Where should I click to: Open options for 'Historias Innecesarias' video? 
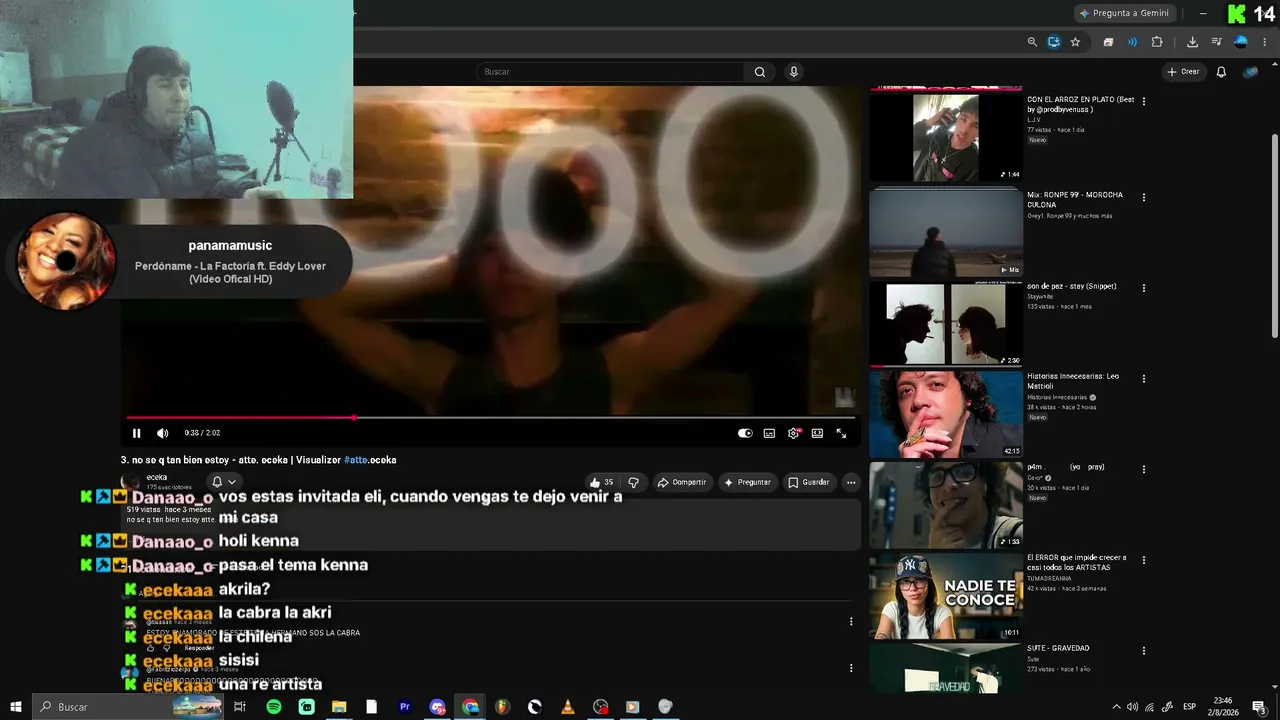[x=1144, y=378]
